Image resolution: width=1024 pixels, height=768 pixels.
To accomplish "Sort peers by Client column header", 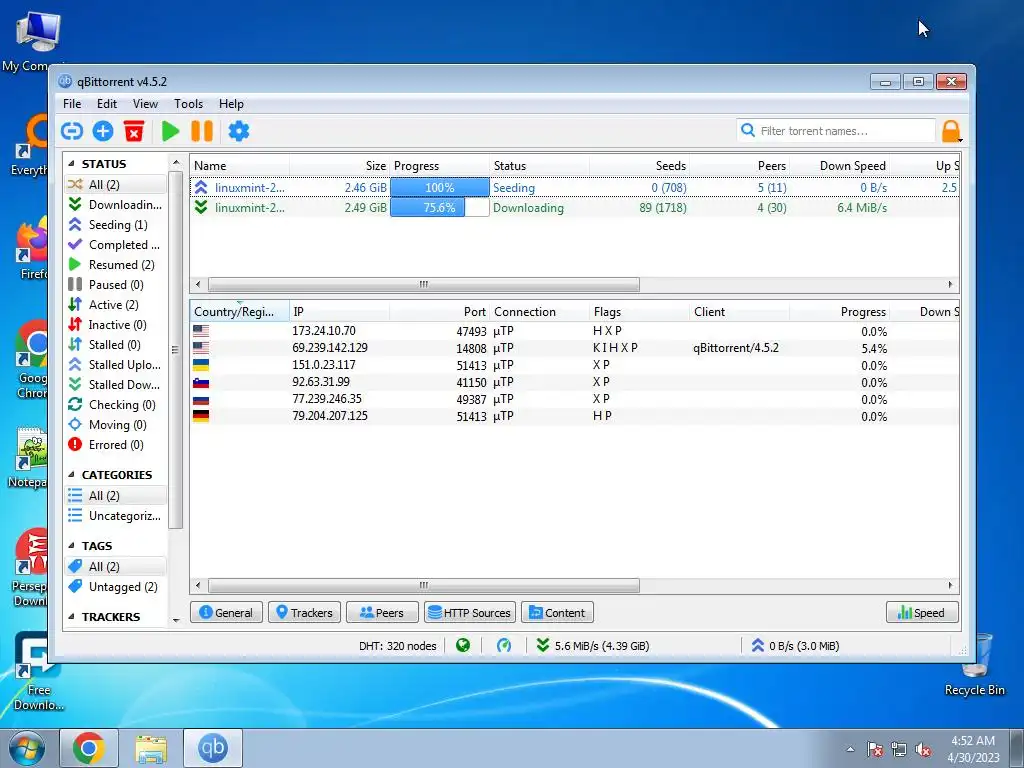I will tap(739, 312).
